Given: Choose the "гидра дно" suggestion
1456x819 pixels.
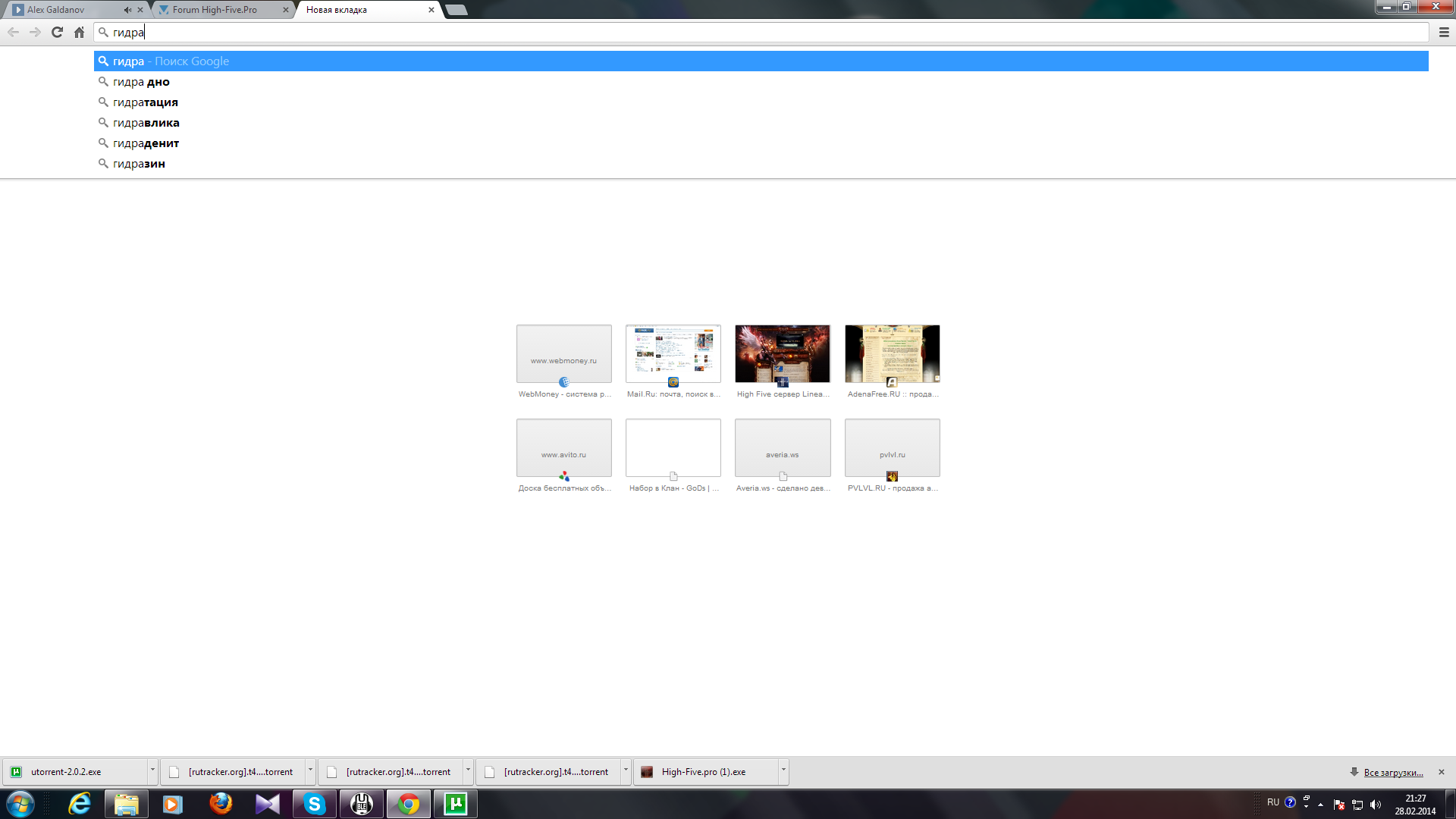Looking at the screenshot, I should pyautogui.click(x=141, y=82).
